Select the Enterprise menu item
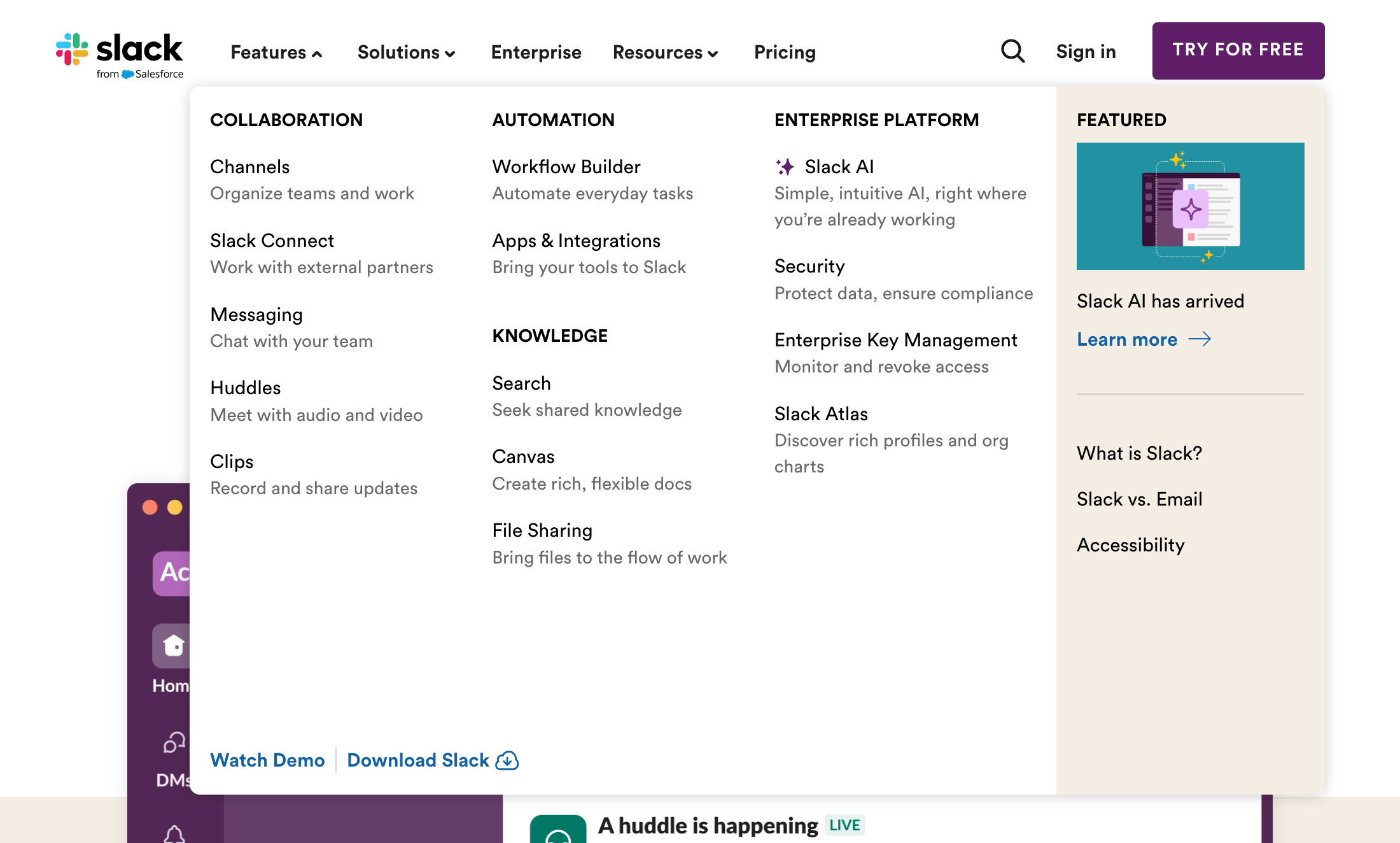The height and width of the screenshot is (843, 1400). click(536, 52)
